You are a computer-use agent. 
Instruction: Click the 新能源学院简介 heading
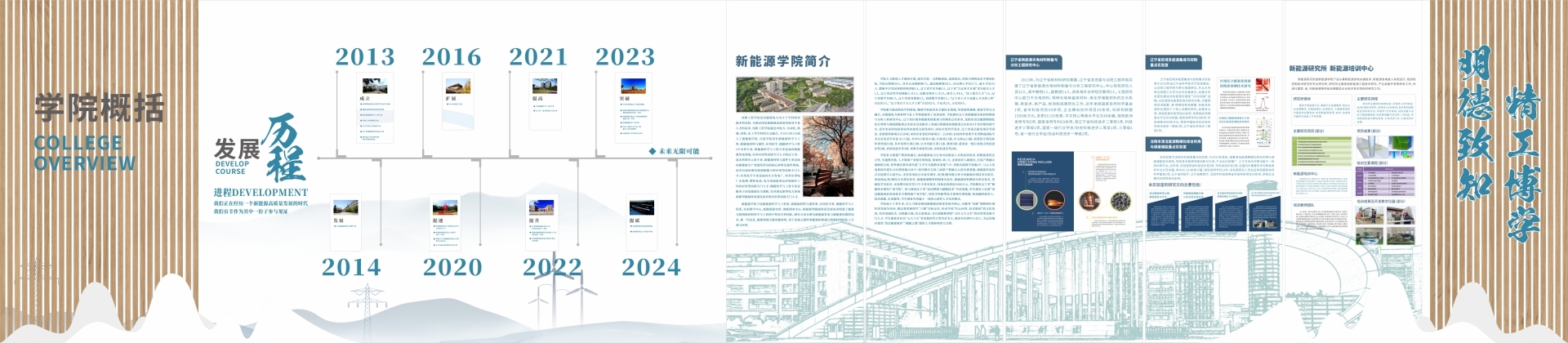[782, 61]
